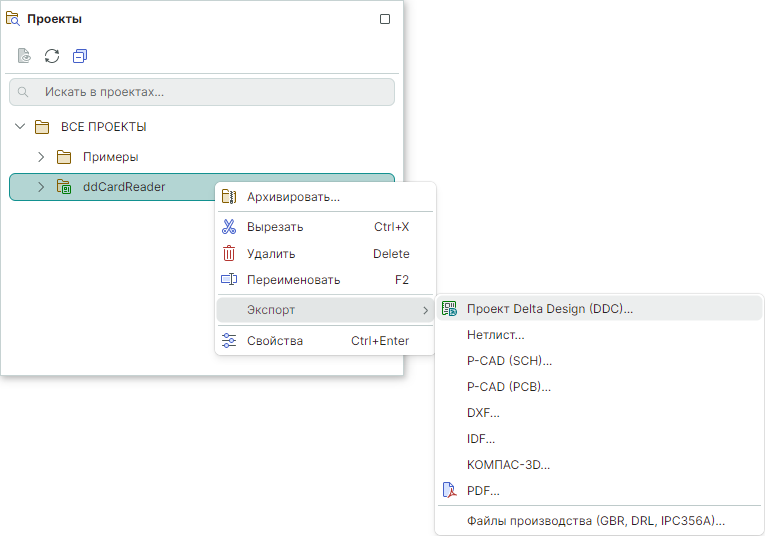Choose Архивировать… from the context menu
The width and height of the screenshot is (765, 536).
[x=293, y=197]
